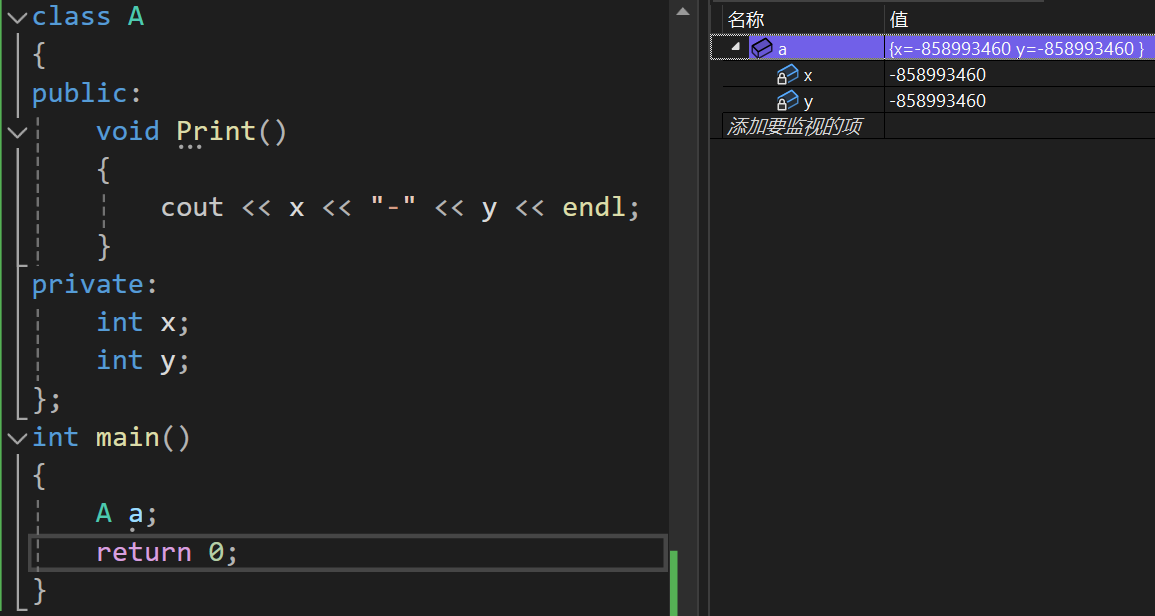The width and height of the screenshot is (1155, 616).
Task: Click the private field icon for x
Action: click(787, 74)
